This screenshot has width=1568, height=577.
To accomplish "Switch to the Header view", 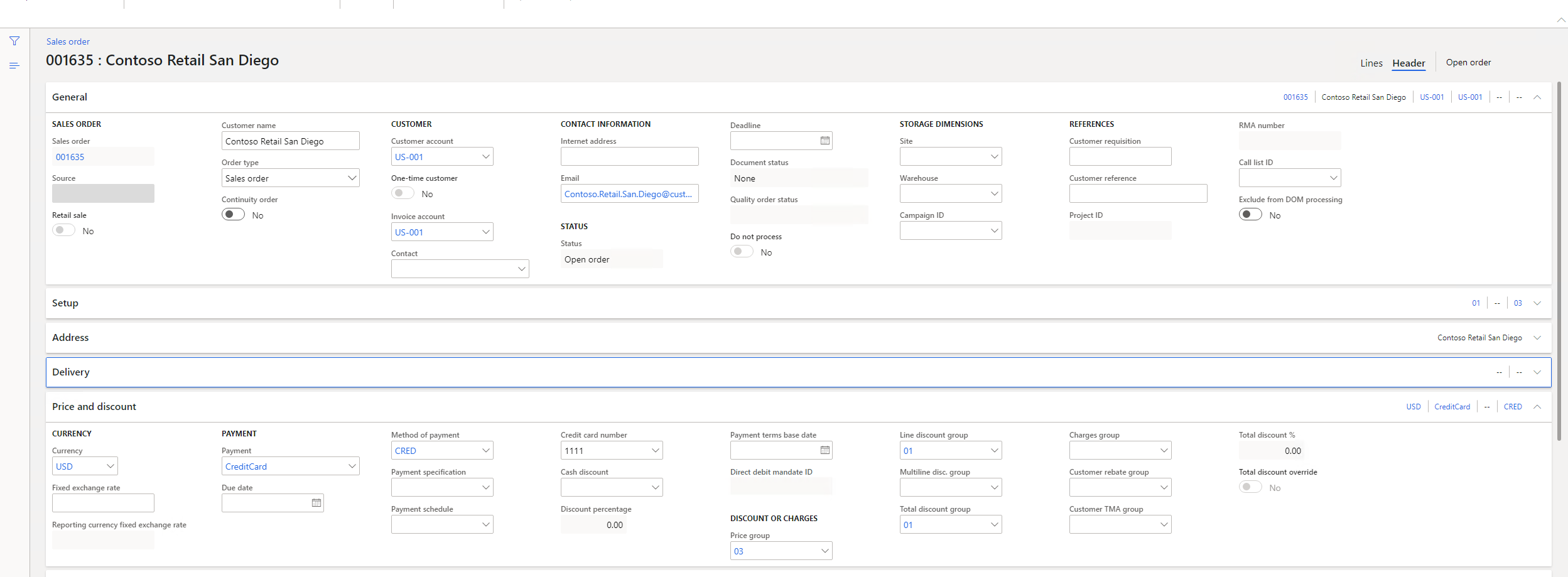I will click(x=1408, y=63).
